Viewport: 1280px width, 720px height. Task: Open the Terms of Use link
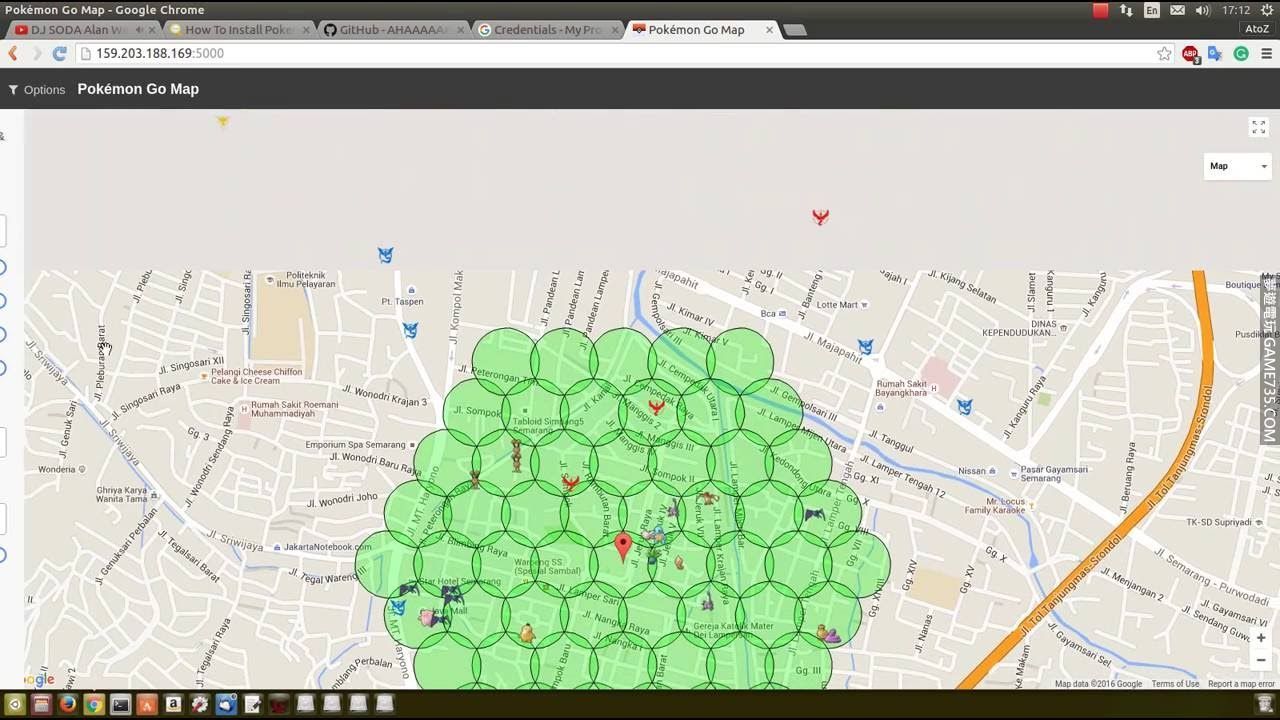pyautogui.click(x=1174, y=684)
